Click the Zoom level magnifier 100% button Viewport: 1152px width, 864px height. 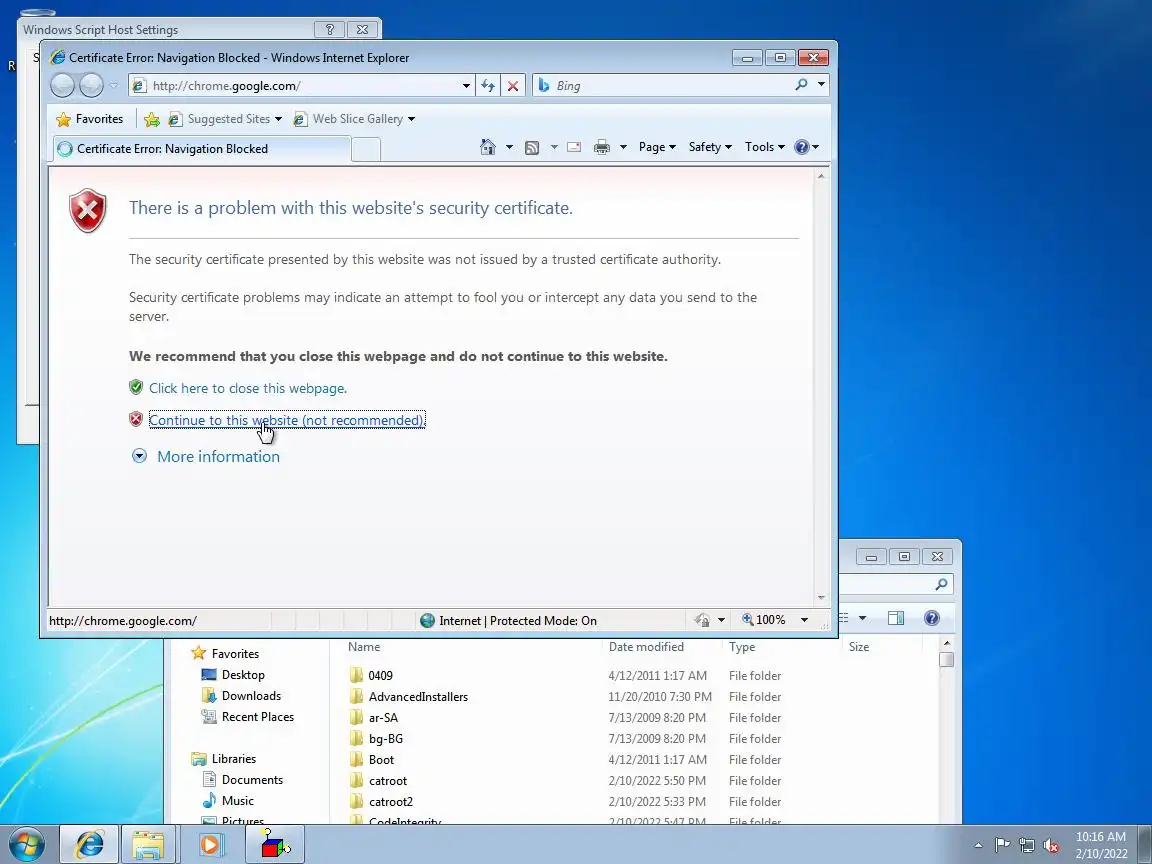coord(763,620)
